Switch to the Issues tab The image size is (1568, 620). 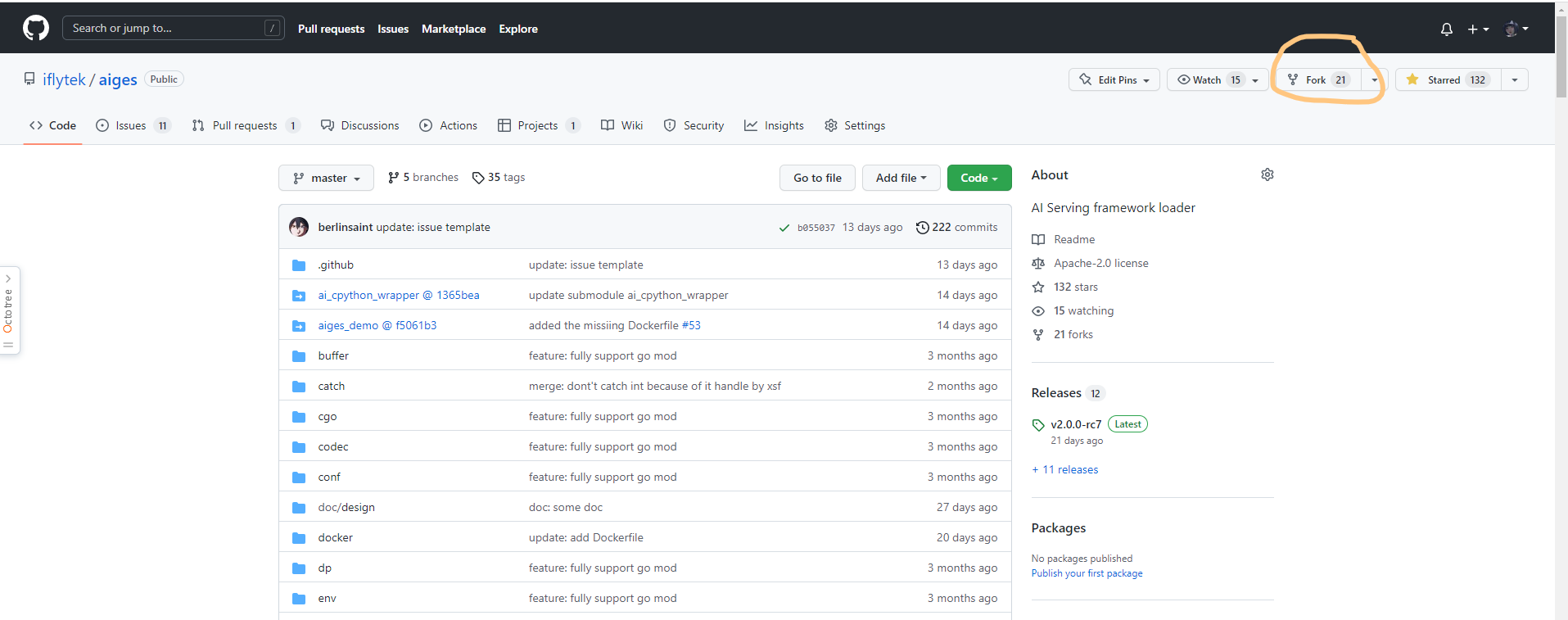click(x=133, y=125)
